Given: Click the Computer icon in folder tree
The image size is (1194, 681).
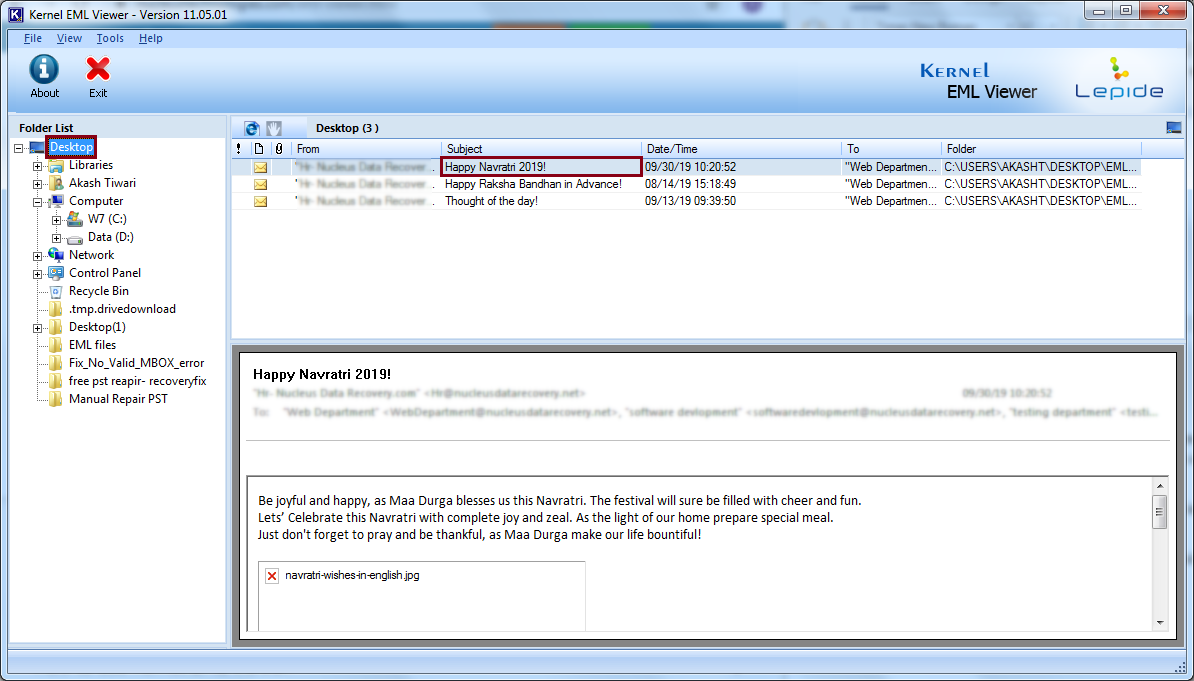Looking at the screenshot, I should coord(56,201).
